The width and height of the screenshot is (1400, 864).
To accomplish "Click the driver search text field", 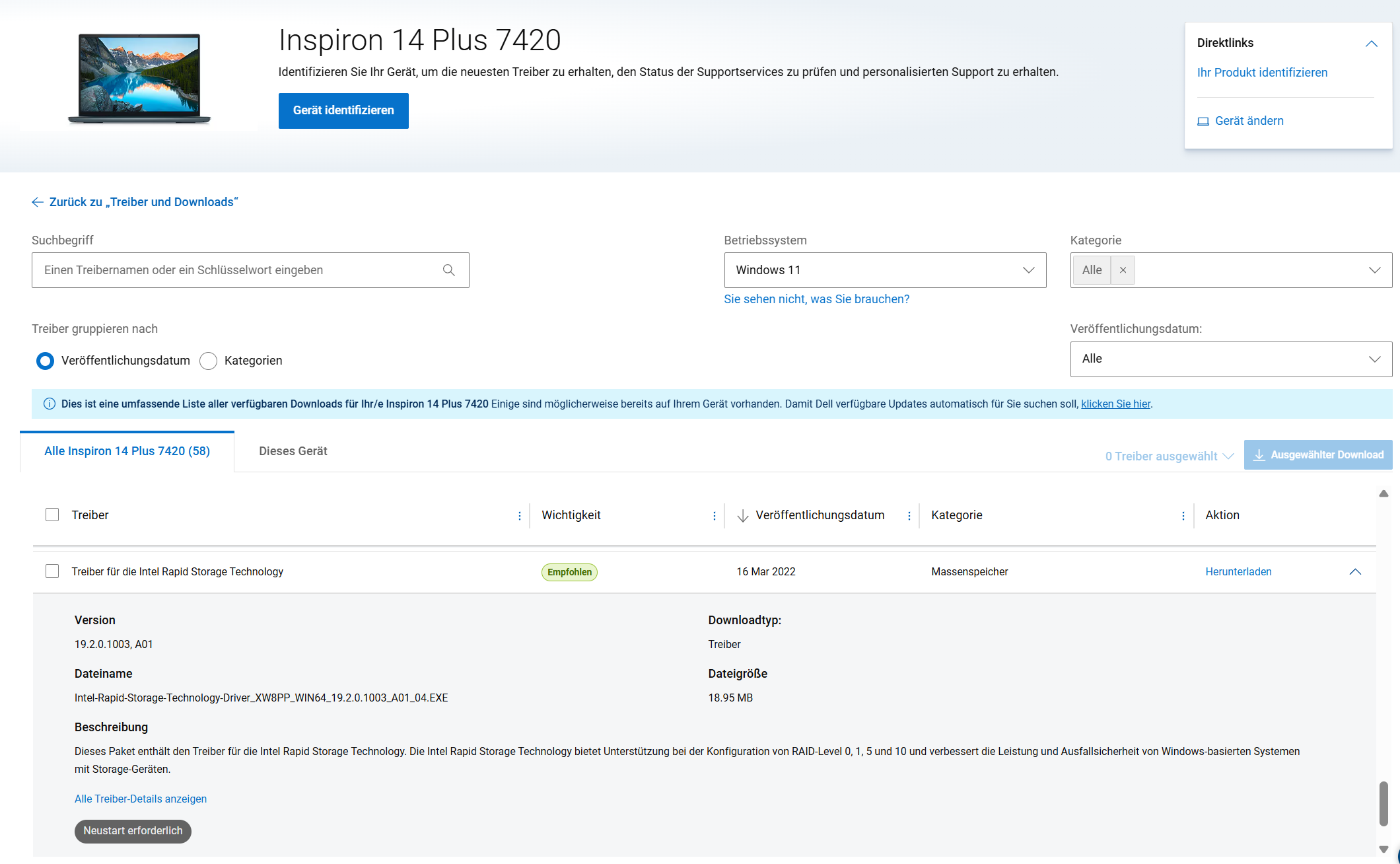I will click(x=238, y=270).
